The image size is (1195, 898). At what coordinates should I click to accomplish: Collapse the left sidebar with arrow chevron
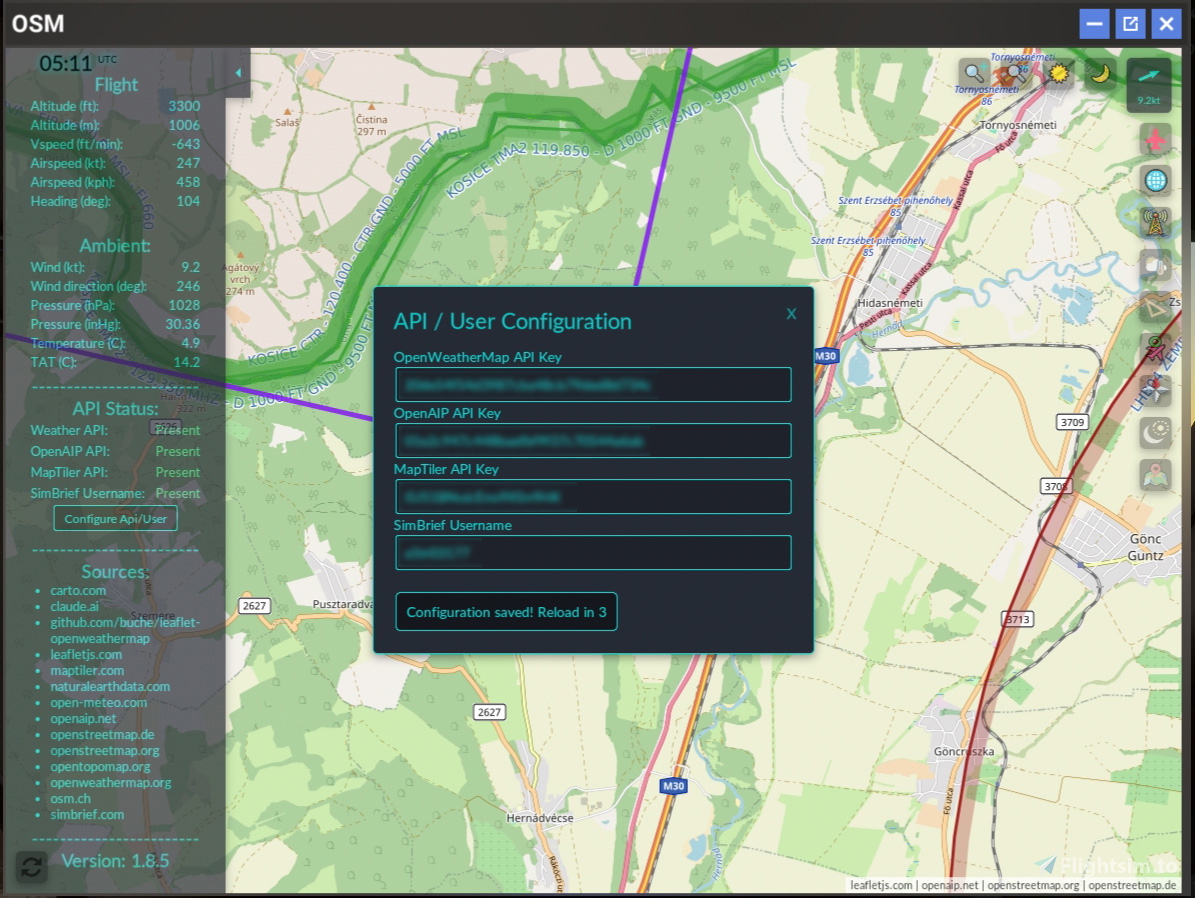[238, 72]
